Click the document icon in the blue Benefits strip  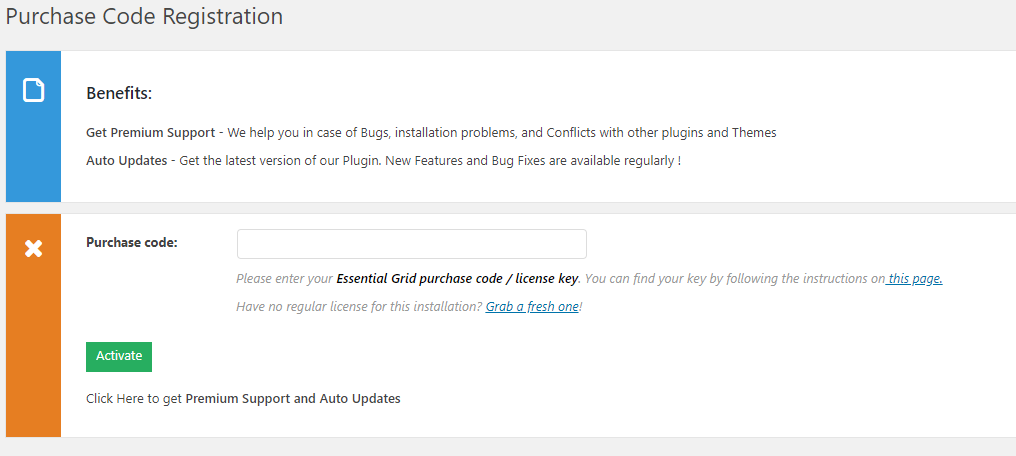pyautogui.click(x=34, y=90)
